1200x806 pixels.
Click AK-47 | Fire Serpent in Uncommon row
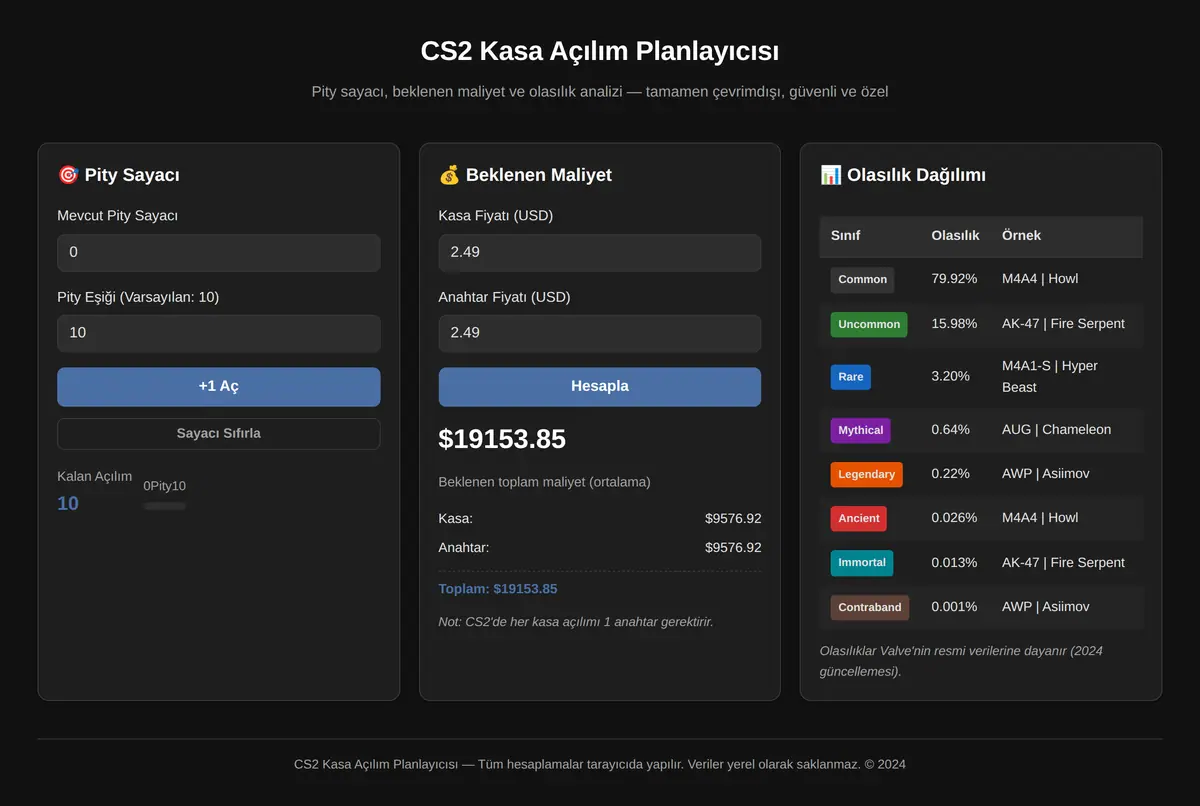1063,324
